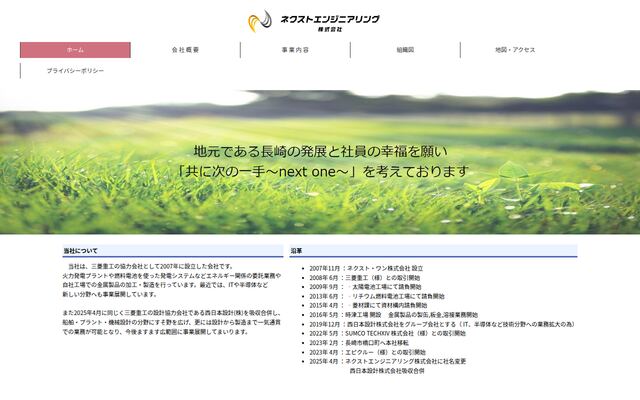Click paragraph starting また2025年4月に同じく三菱重工

coord(171,322)
